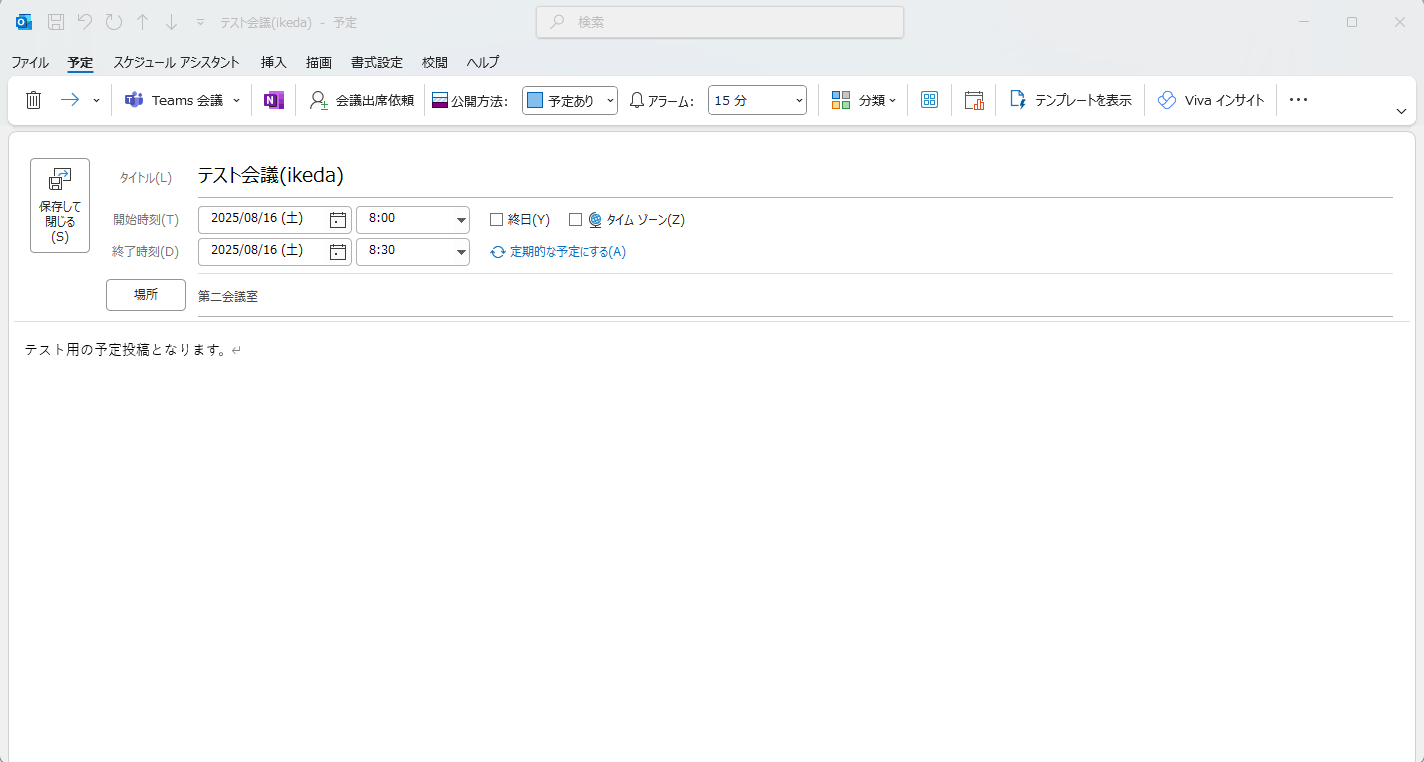Image resolution: width=1424 pixels, height=762 pixels.
Task: Click the Outlook app icon in title bar
Action: [x=24, y=22]
